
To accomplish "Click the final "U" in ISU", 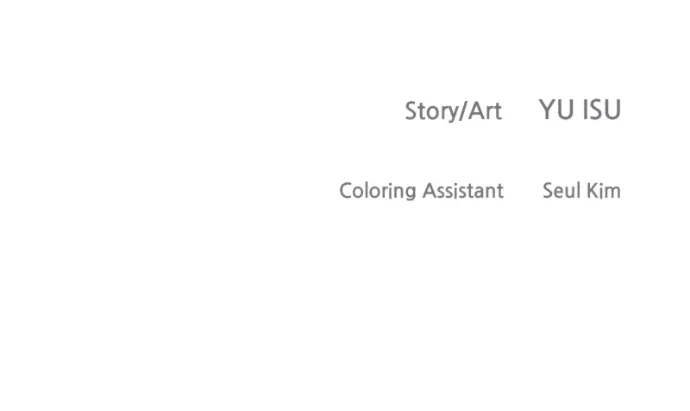I will pyautogui.click(x=612, y=110).
